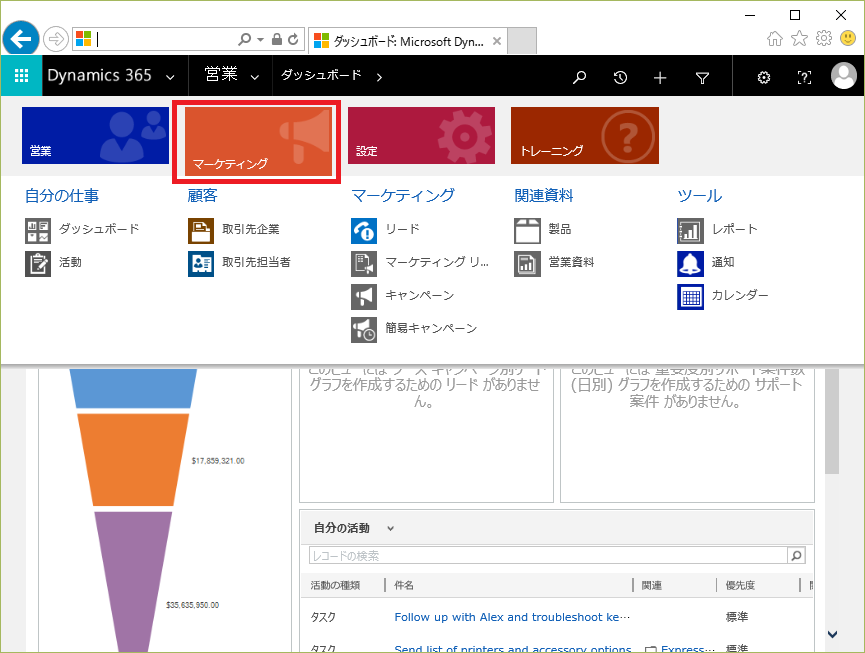The height and width of the screenshot is (653, 865).
Task: Sort by 優先度 column header
Action: 740,585
